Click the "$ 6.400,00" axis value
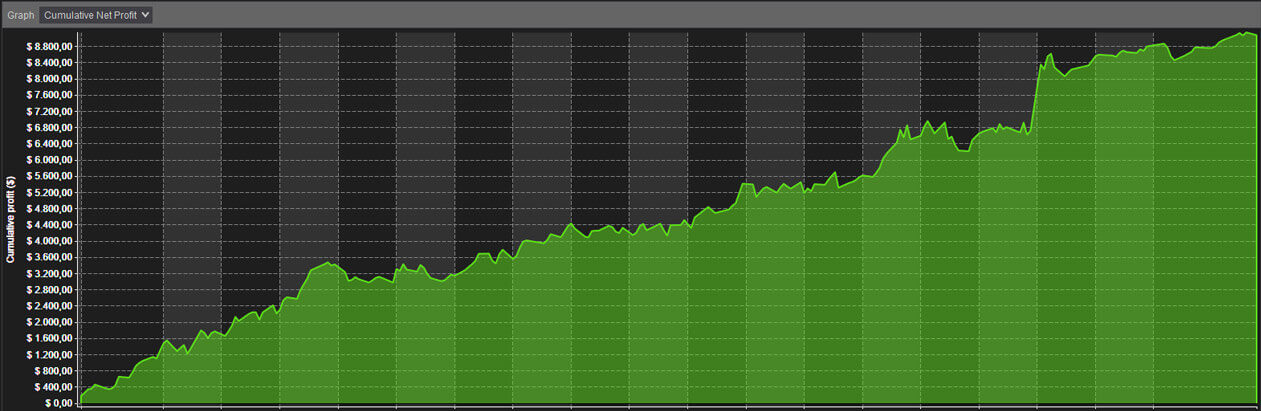The image size is (1261, 411). coord(49,144)
